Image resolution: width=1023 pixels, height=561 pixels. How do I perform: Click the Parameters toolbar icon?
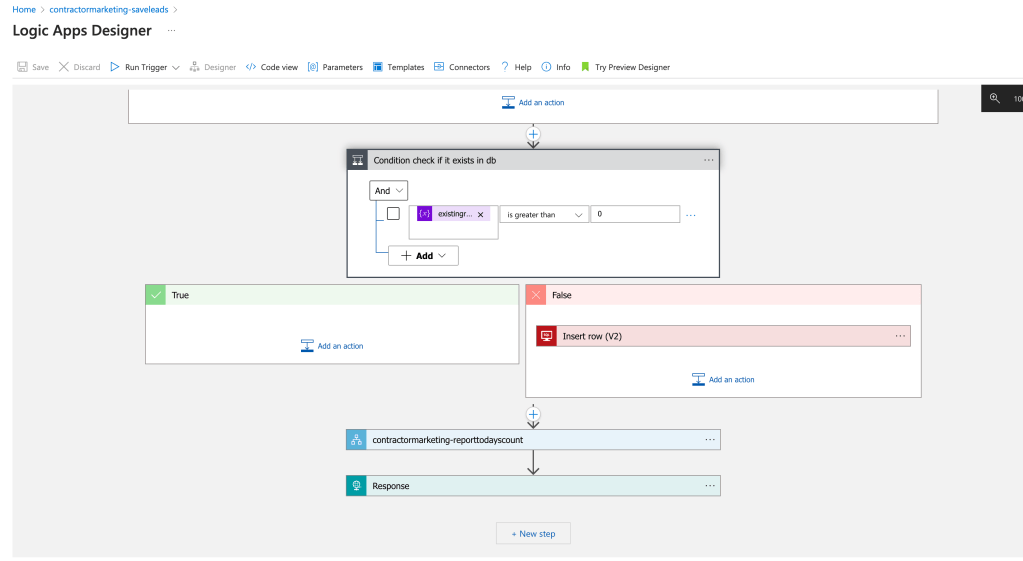point(313,67)
